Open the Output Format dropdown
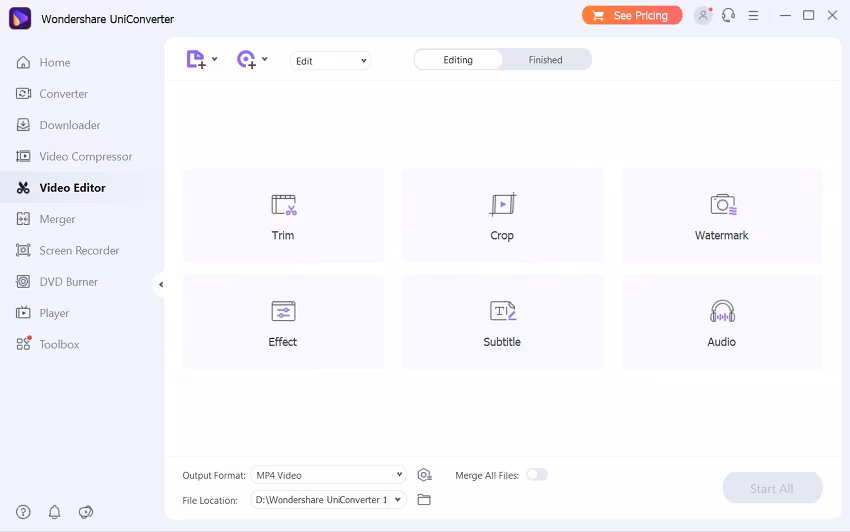Image resolution: width=850 pixels, height=532 pixels. pyautogui.click(x=329, y=475)
